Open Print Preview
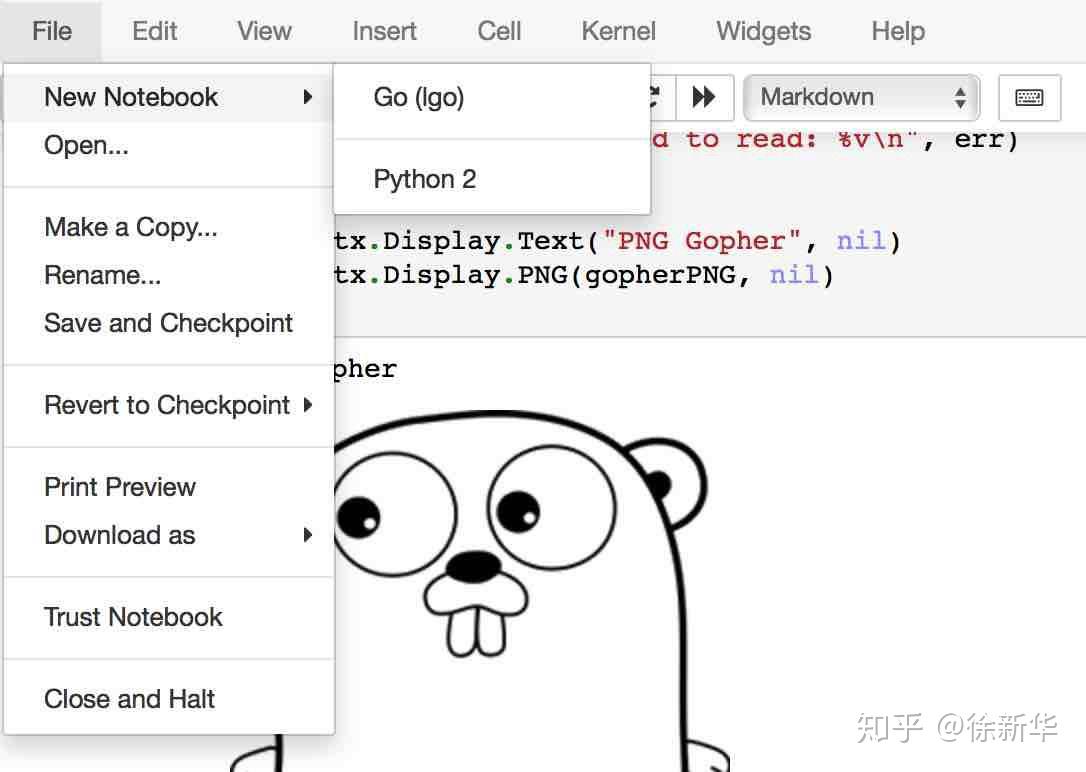Screen dimensions: 1086x772 pyautogui.click(x=119, y=487)
